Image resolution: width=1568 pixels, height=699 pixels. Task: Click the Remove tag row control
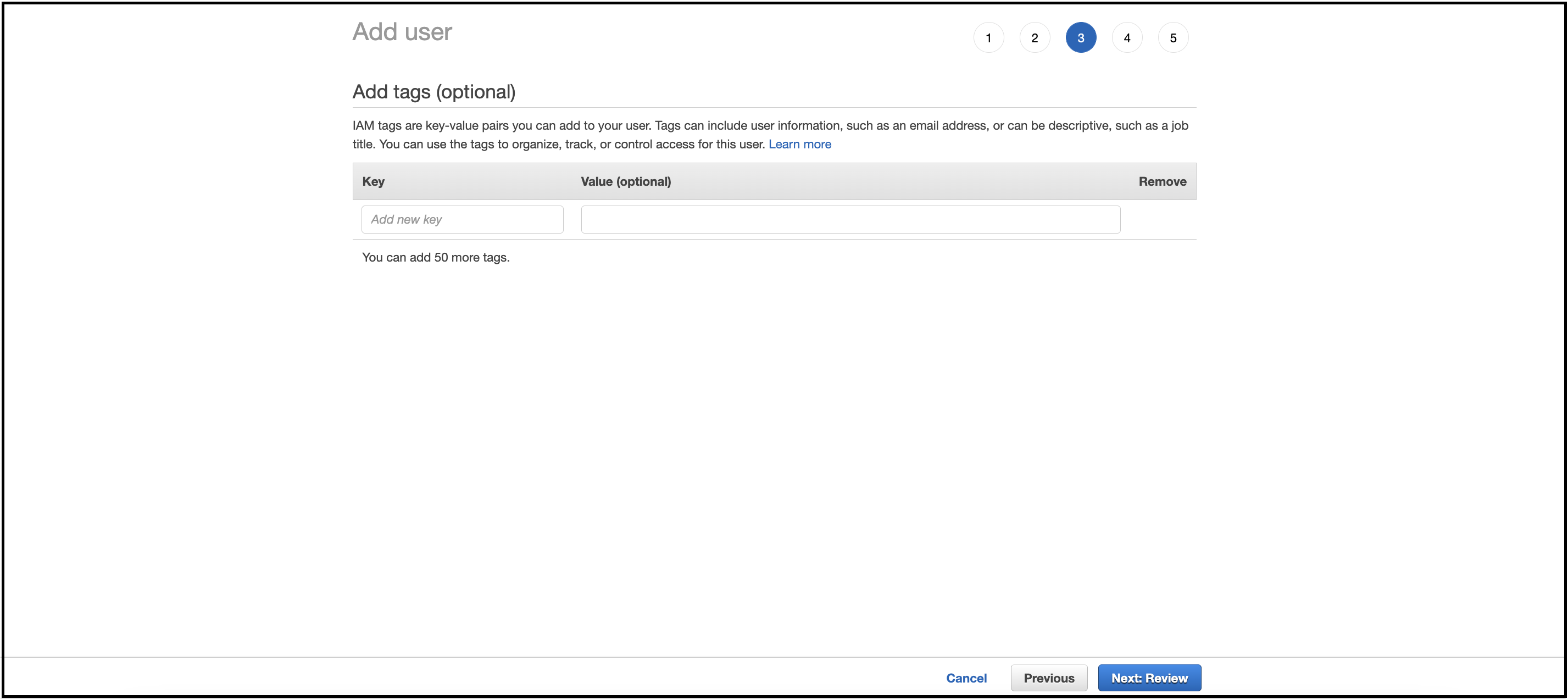tap(1163, 219)
